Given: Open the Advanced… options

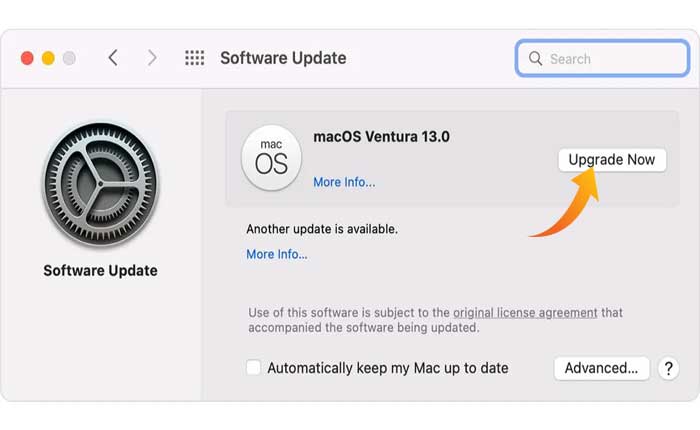Looking at the screenshot, I should [x=601, y=368].
